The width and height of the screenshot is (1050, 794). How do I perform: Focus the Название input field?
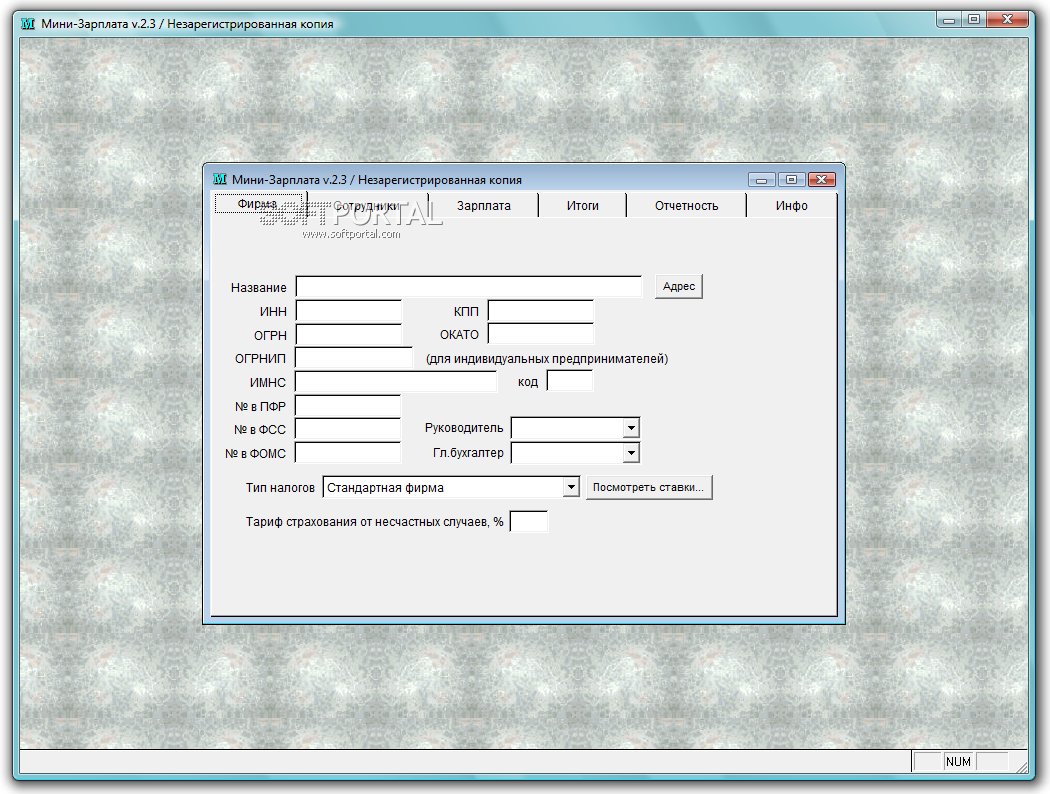(469, 287)
